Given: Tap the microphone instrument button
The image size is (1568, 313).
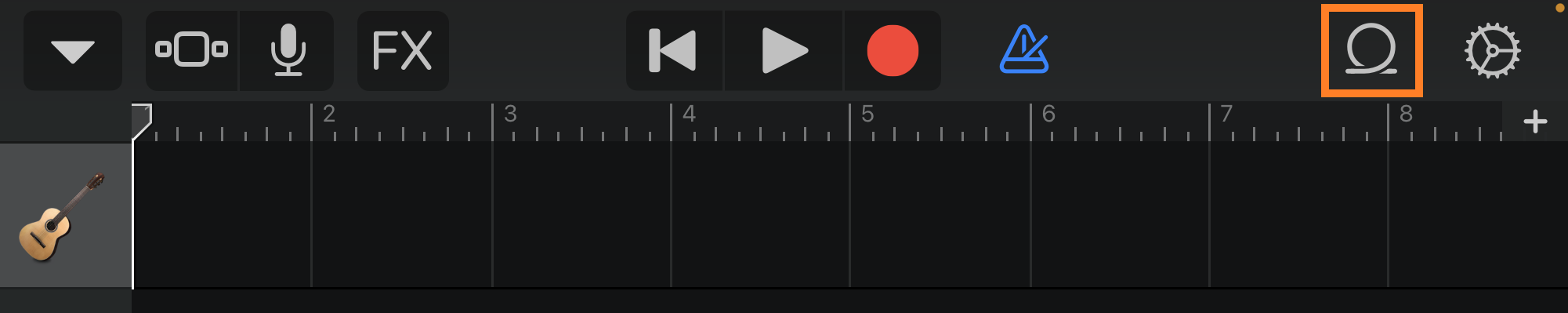Looking at the screenshot, I should [288, 51].
